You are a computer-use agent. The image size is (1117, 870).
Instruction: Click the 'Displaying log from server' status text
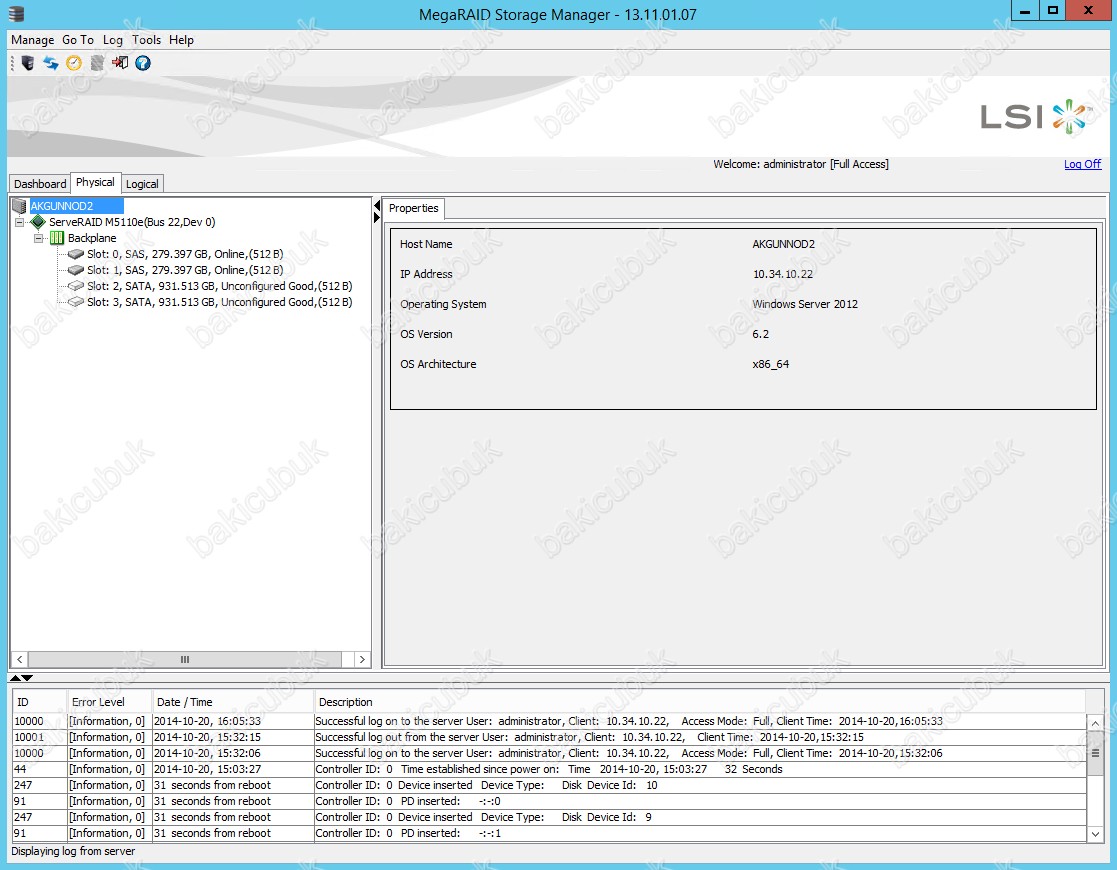[73, 851]
